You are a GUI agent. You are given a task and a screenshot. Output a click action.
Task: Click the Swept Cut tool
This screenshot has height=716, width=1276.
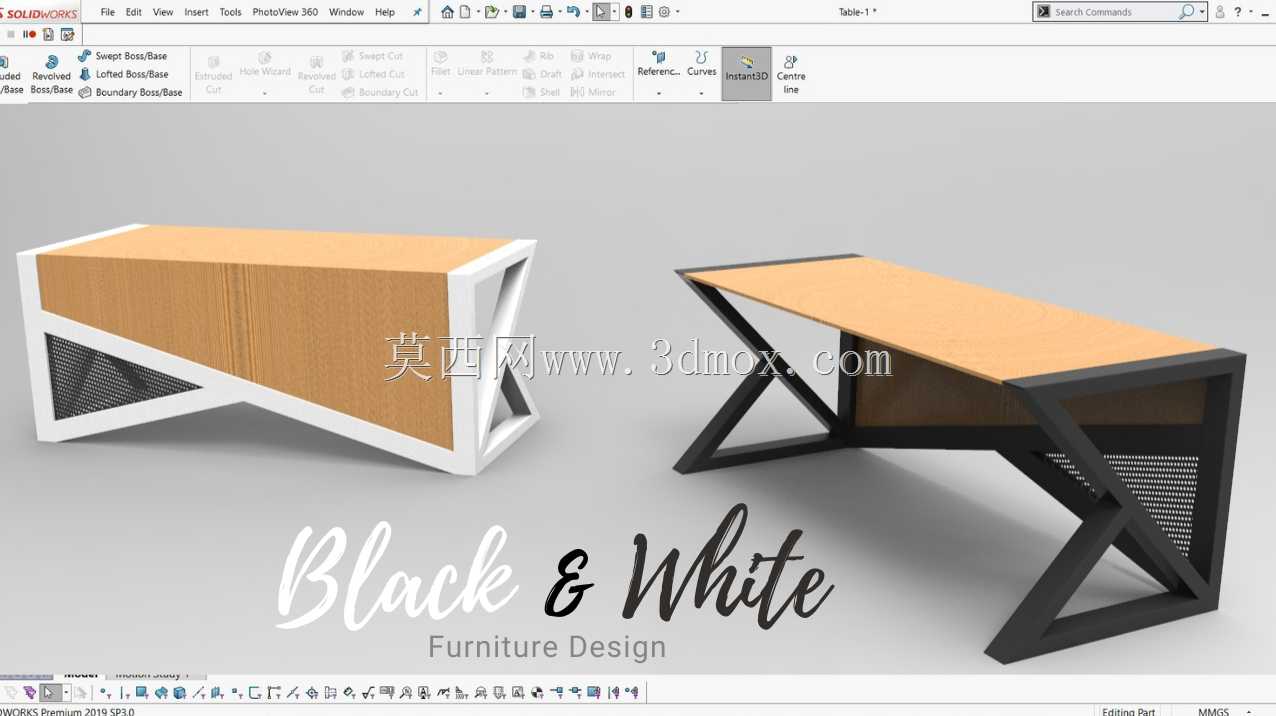[372, 56]
